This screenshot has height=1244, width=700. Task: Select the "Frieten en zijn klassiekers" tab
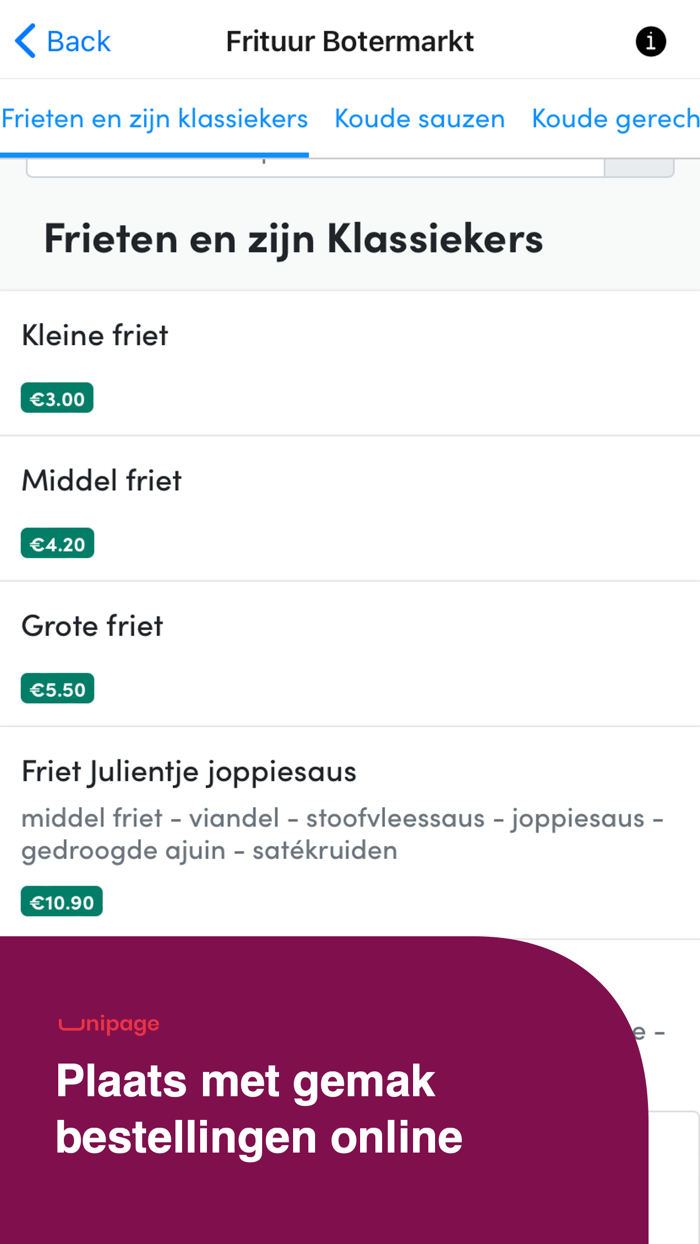154,118
